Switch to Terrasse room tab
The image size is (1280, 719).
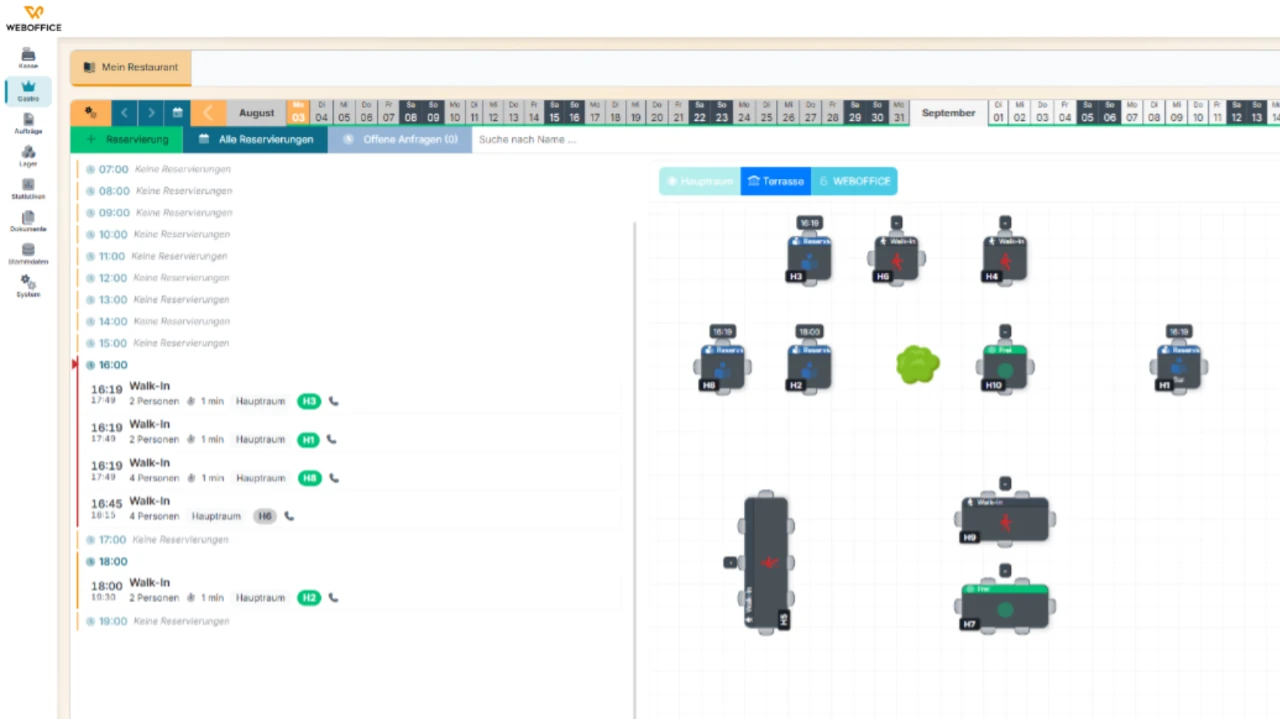click(776, 181)
